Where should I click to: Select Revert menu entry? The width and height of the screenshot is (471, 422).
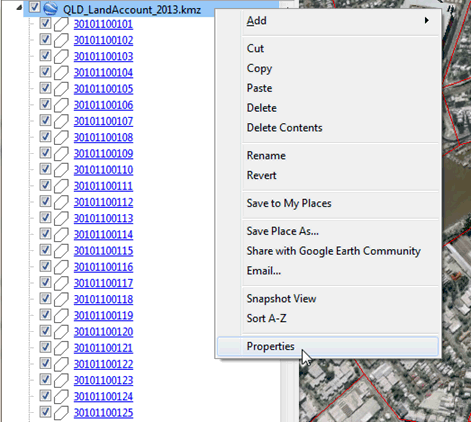(340, 175)
